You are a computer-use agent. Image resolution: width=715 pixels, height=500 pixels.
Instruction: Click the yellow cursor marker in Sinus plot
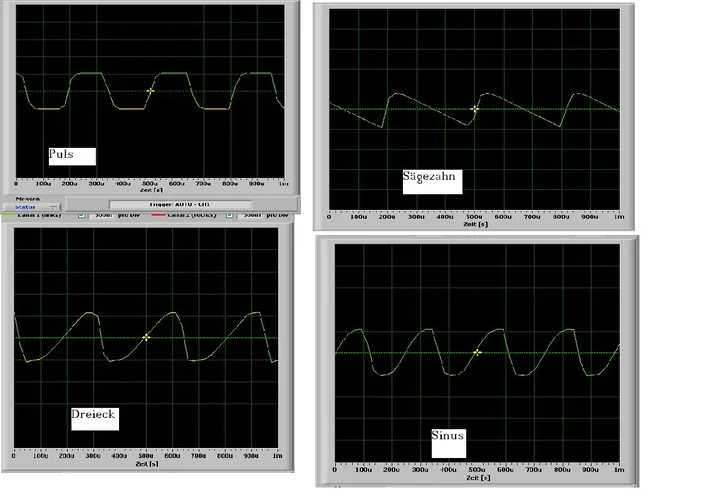point(477,352)
